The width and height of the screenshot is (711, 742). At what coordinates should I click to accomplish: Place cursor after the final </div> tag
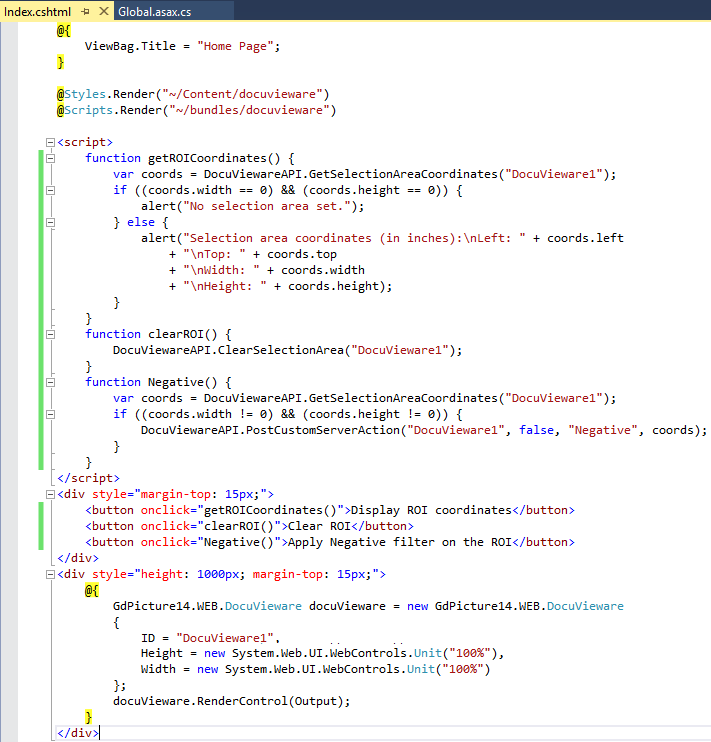click(99, 733)
